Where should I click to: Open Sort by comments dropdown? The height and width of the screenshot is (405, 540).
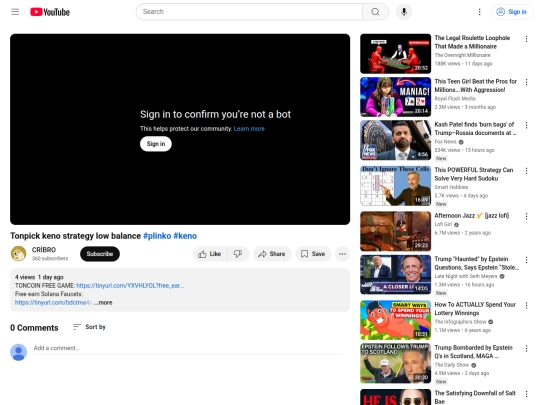[x=89, y=327]
